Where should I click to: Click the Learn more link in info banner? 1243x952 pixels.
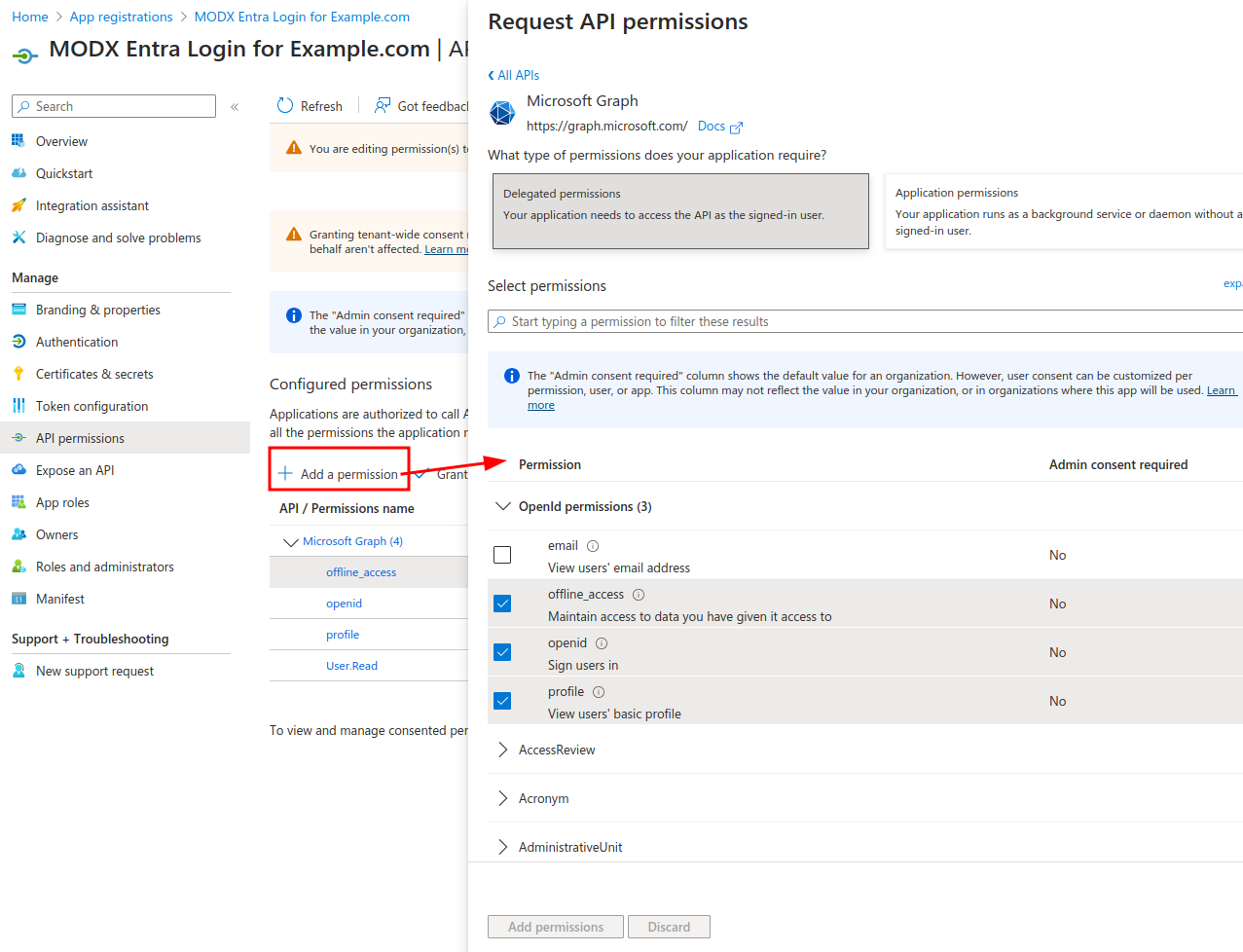point(1222,390)
